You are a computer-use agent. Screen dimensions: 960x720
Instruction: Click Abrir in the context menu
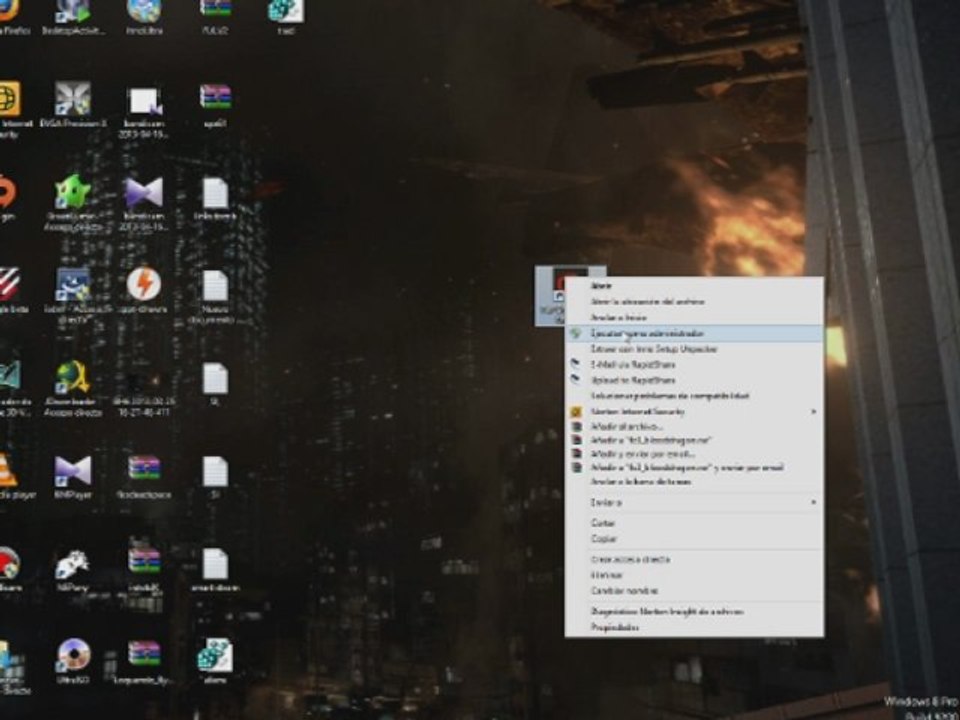tap(694, 286)
